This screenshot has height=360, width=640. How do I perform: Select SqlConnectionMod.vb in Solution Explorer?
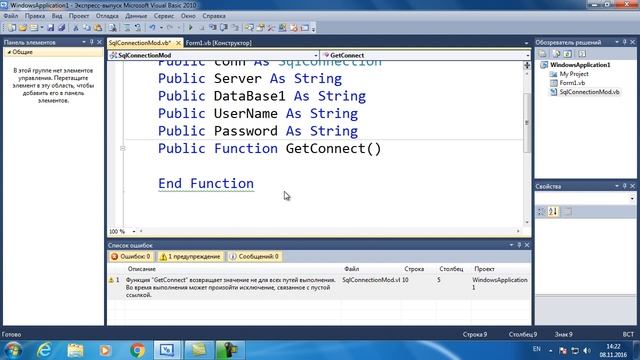[589, 92]
